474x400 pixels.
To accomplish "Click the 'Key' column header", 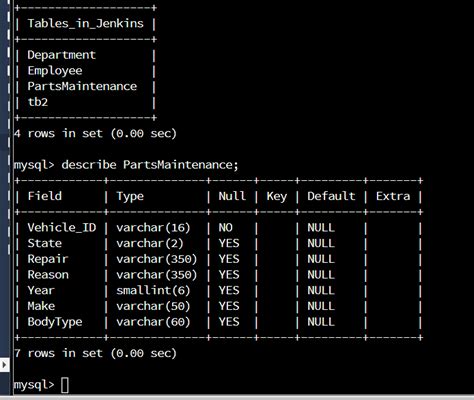I will pos(277,197).
